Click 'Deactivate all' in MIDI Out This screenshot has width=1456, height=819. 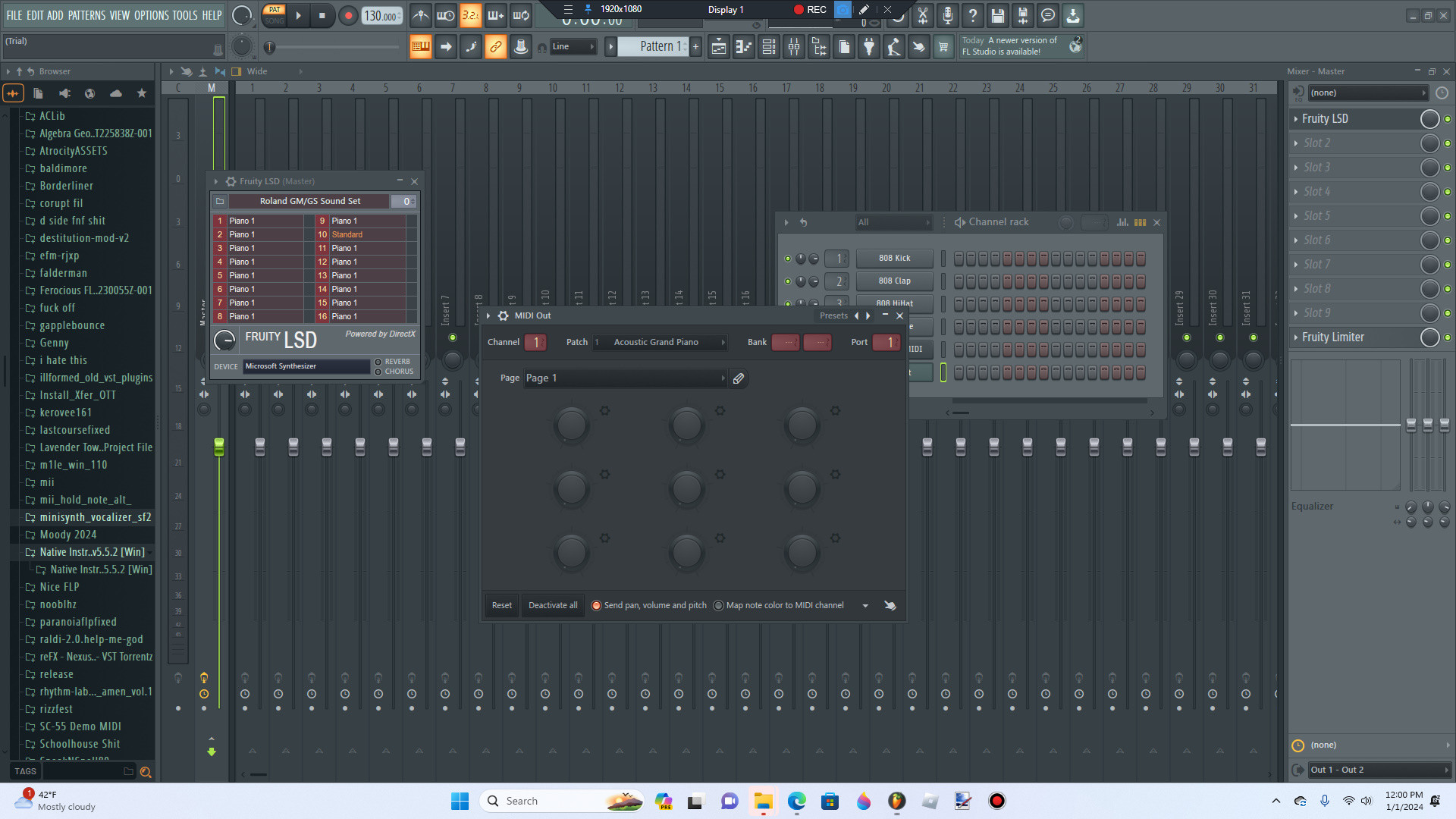coord(552,605)
